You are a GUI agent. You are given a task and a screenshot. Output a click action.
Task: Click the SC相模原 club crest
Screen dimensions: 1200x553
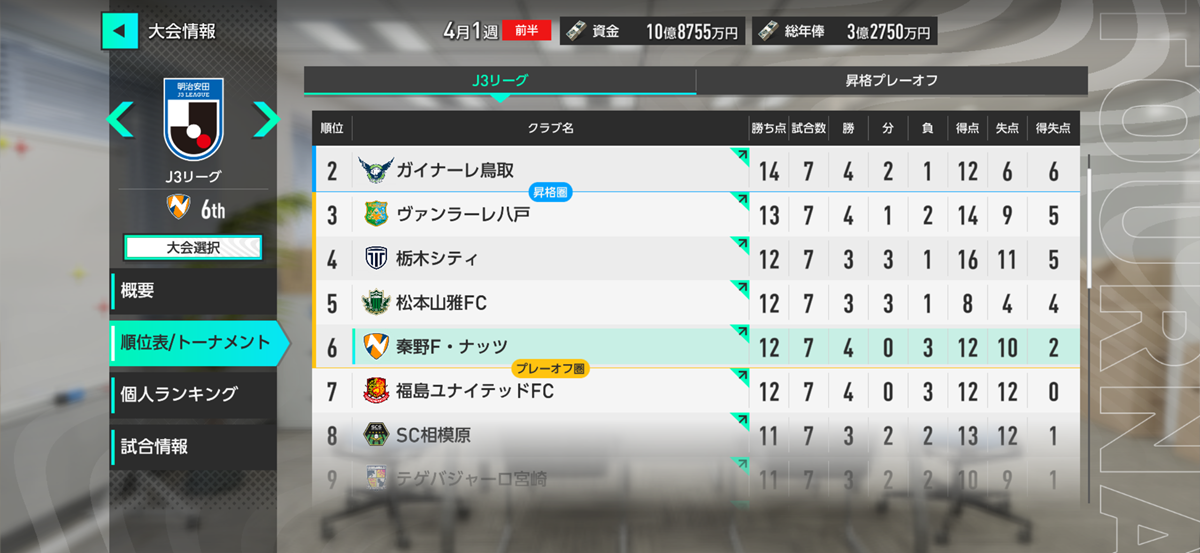[x=376, y=435]
